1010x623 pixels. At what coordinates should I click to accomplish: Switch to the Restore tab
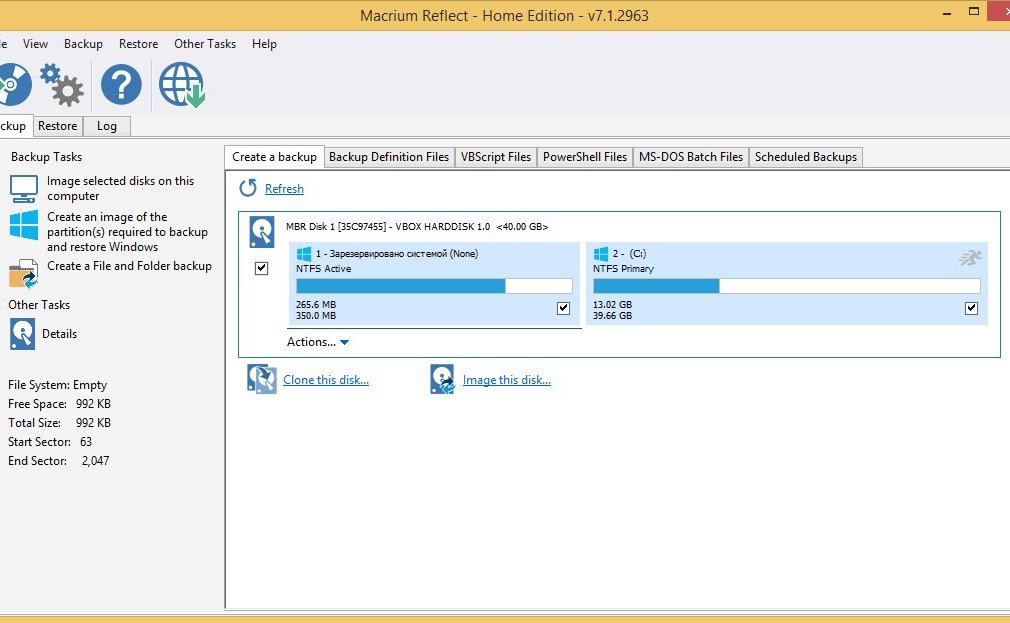click(57, 126)
